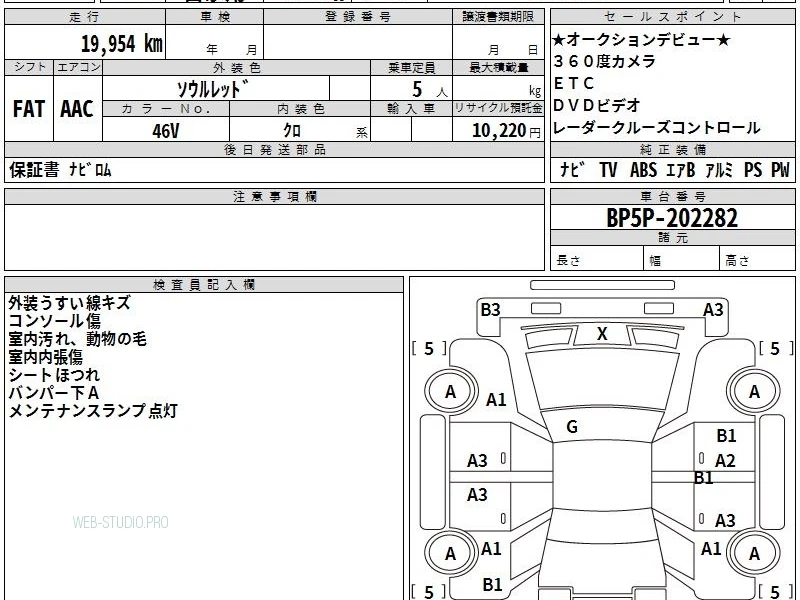Click the color number 46V
This screenshot has height=600, width=800.
166,131
